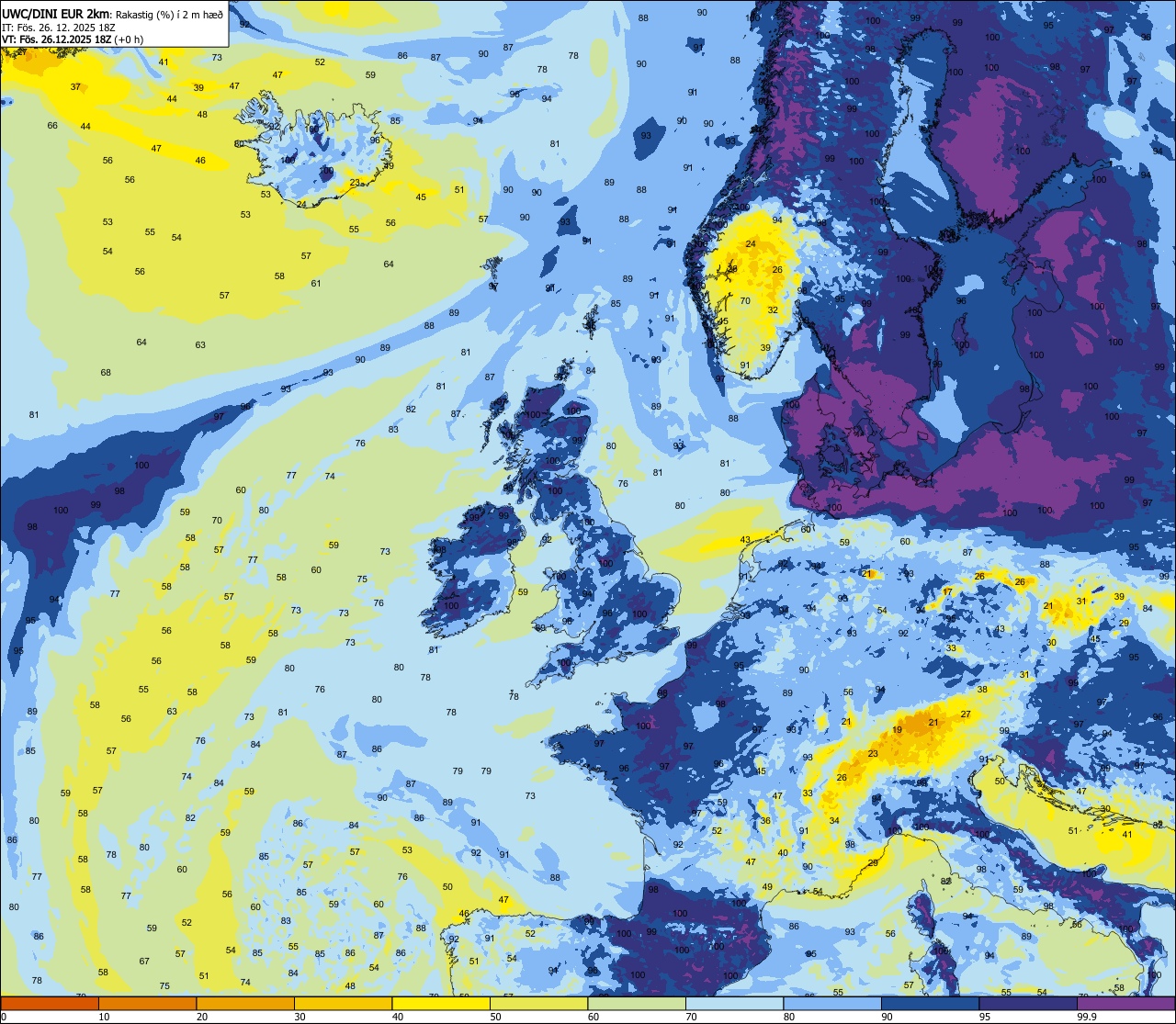
Task: Click the humidity value "32" over southern Norway
Action: click(773, 310)
